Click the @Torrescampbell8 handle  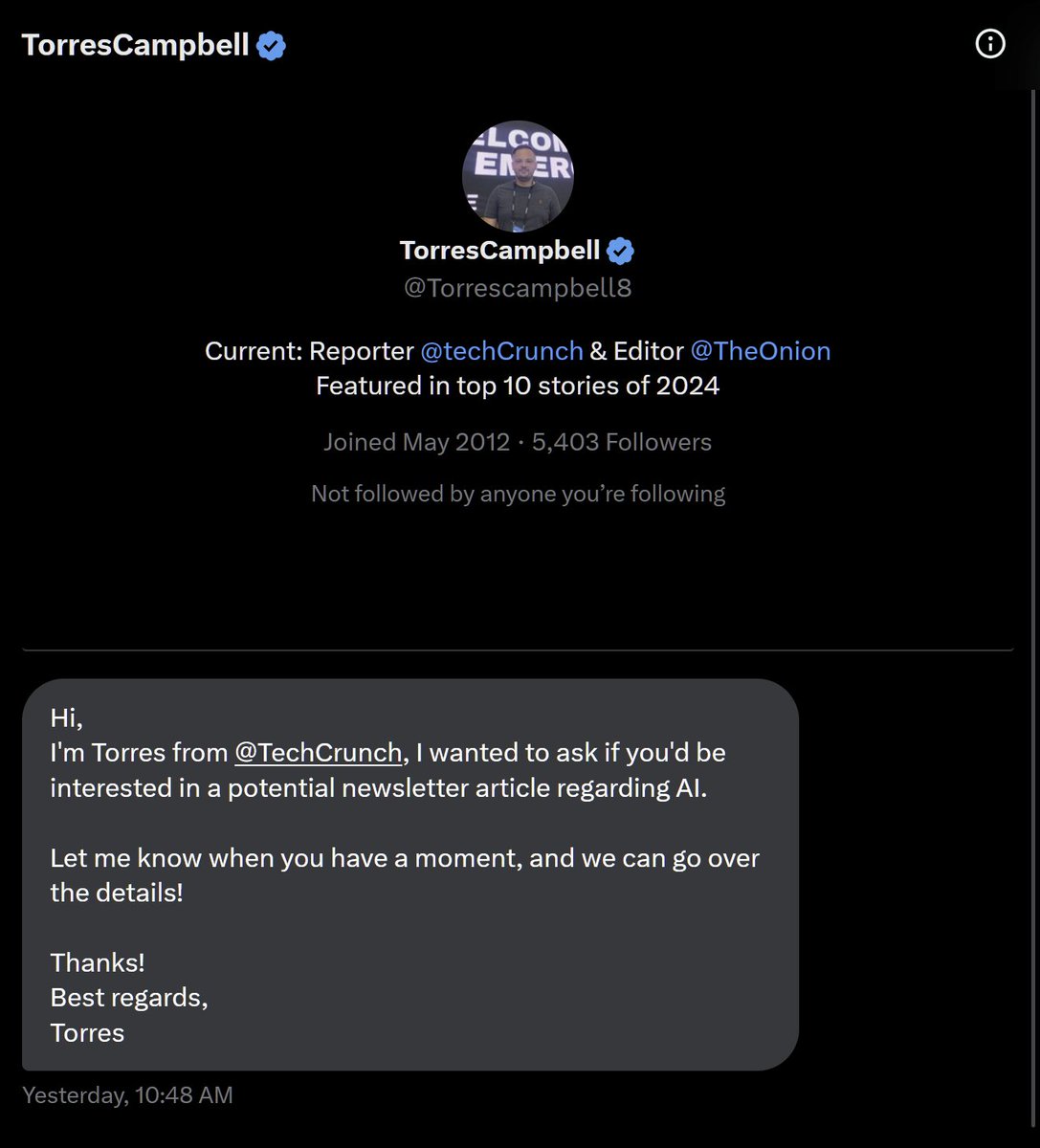pos(518,288)
